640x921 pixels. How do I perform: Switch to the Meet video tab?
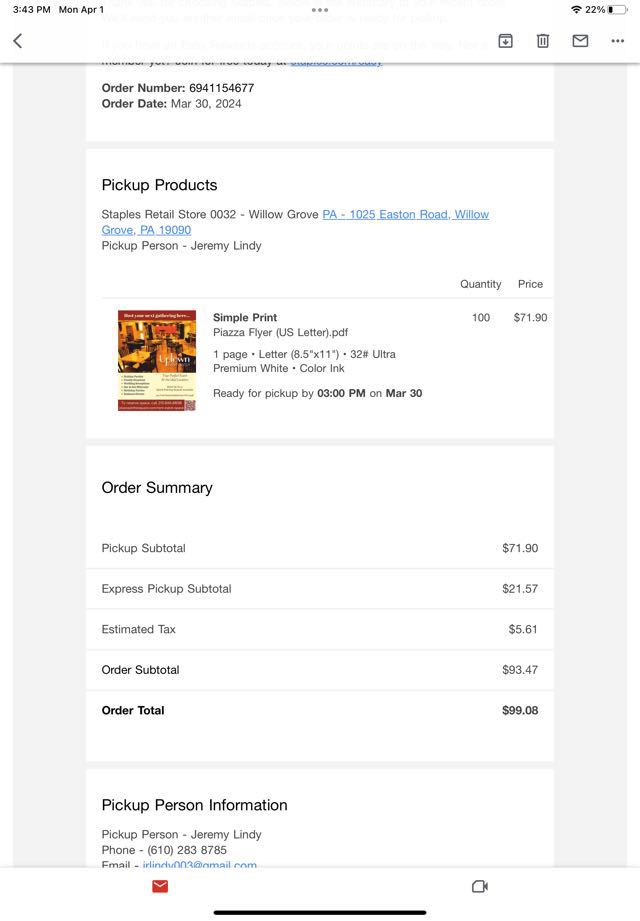point(479,886)
